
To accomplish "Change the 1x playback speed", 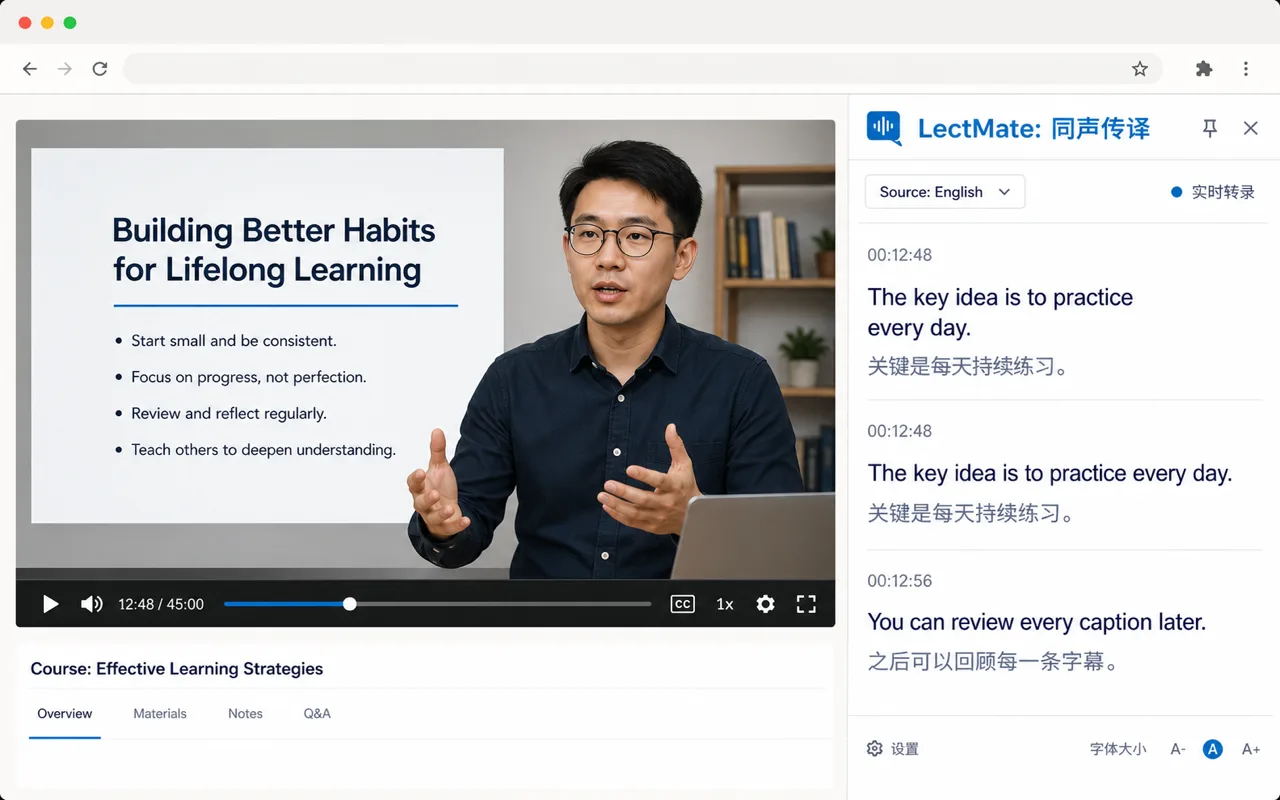I will pos(725,604).
